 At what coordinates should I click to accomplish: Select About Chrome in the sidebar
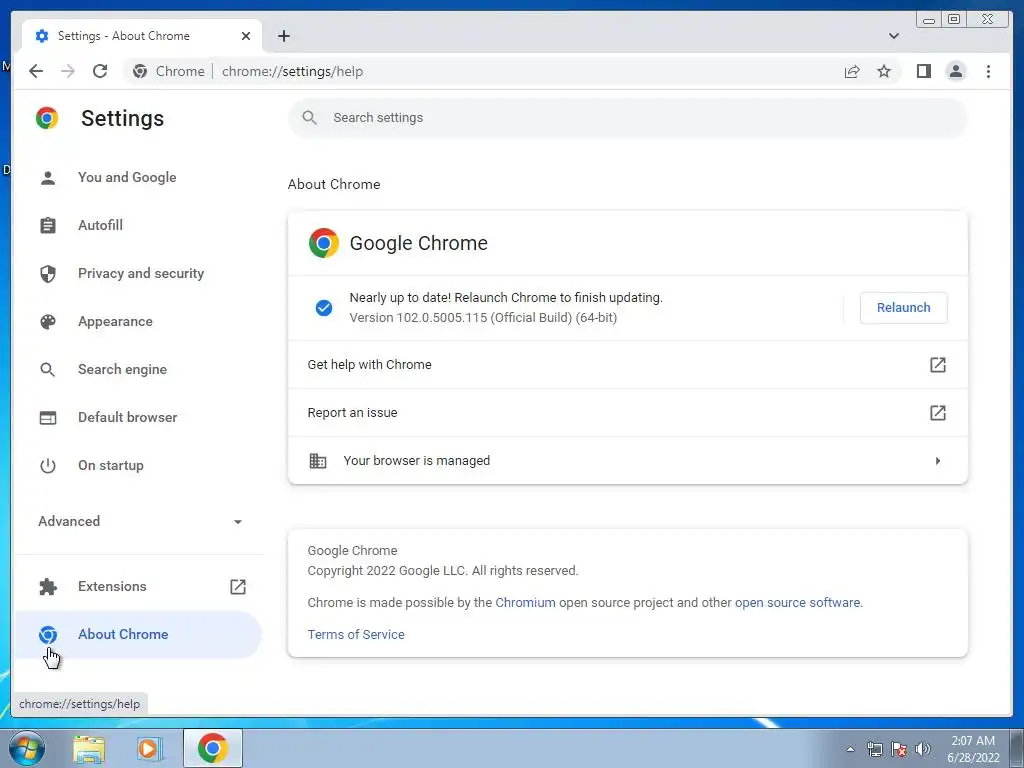pyautogui.click(x=138, y=634)
